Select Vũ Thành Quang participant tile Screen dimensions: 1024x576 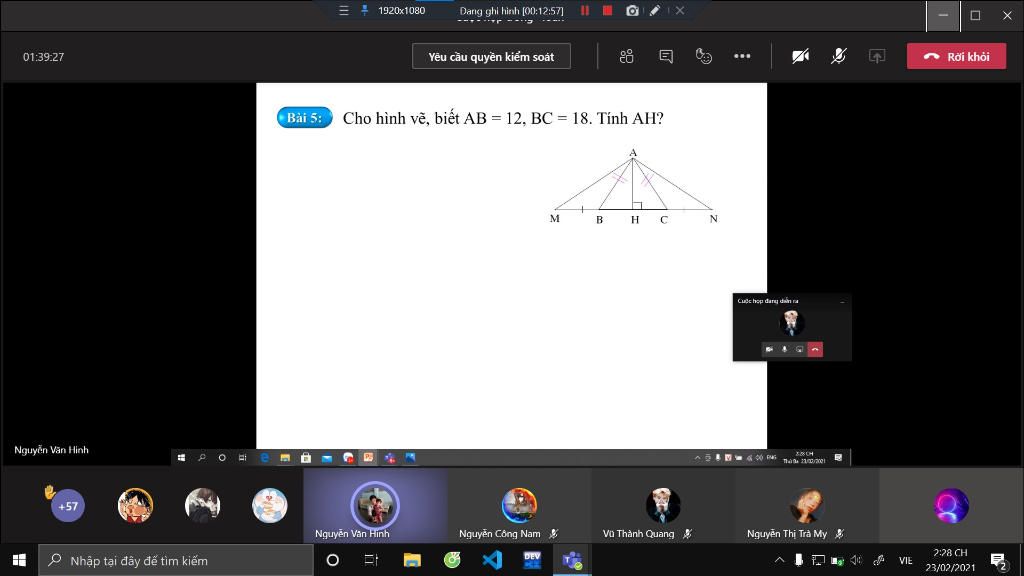pos(663,505)
